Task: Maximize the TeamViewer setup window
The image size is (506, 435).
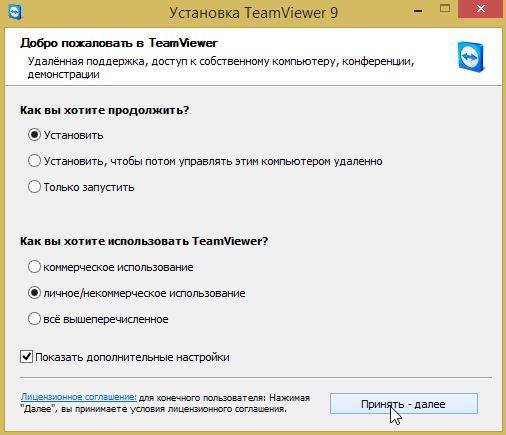Action: (x=445, y=9)
